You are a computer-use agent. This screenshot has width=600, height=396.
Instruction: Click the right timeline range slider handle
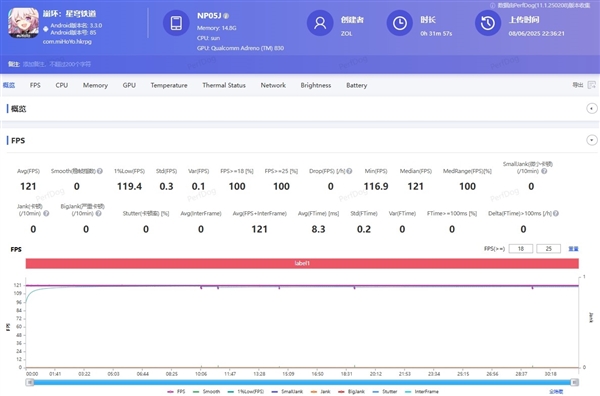574,382
